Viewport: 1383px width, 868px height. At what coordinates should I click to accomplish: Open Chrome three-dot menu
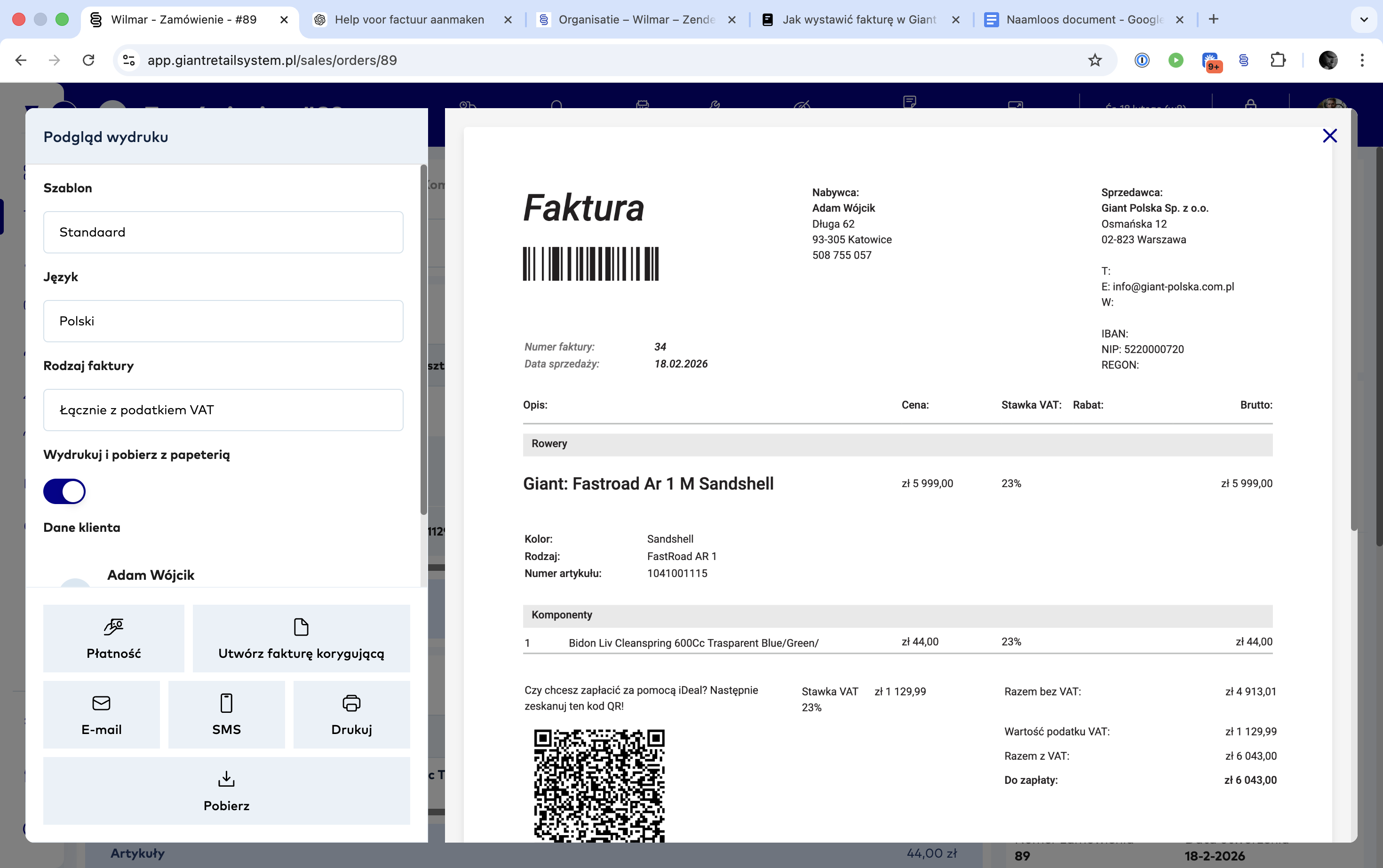click(x=1362, y=60)
